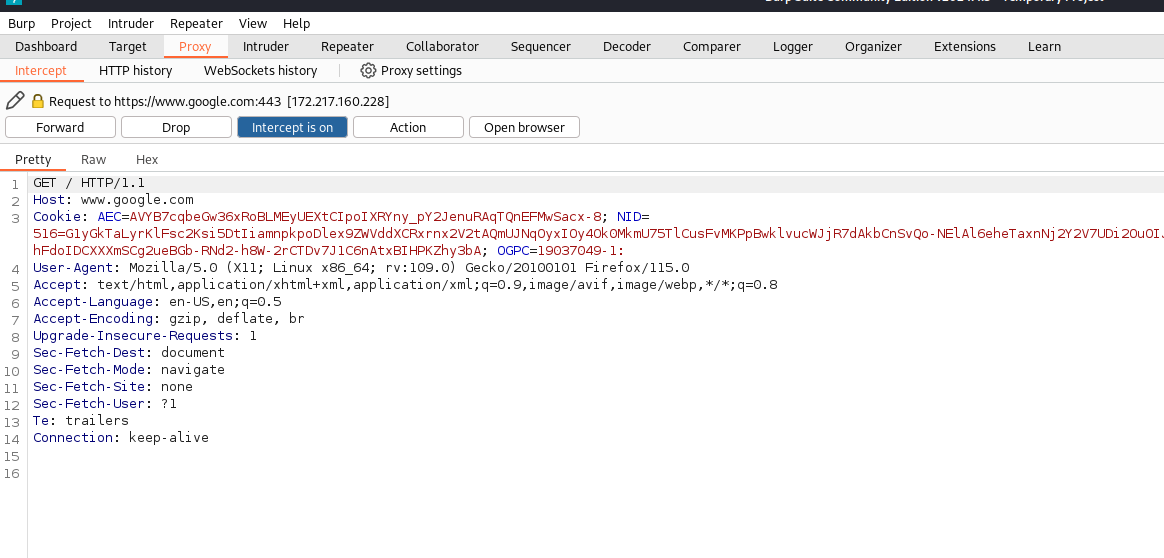Open the Action dropdown menu

pyautogui.click(x=408, y=127)
